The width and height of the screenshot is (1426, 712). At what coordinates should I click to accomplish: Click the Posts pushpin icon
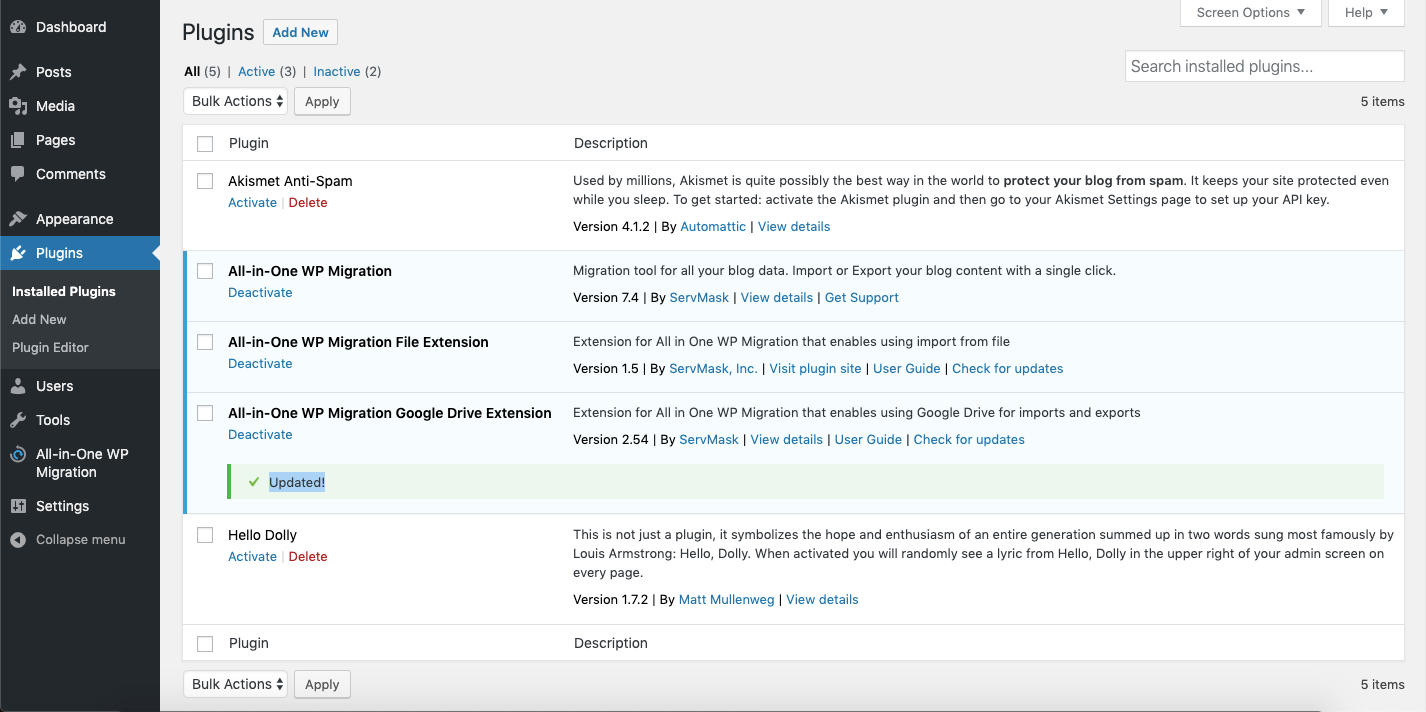(x=18, y=72)
